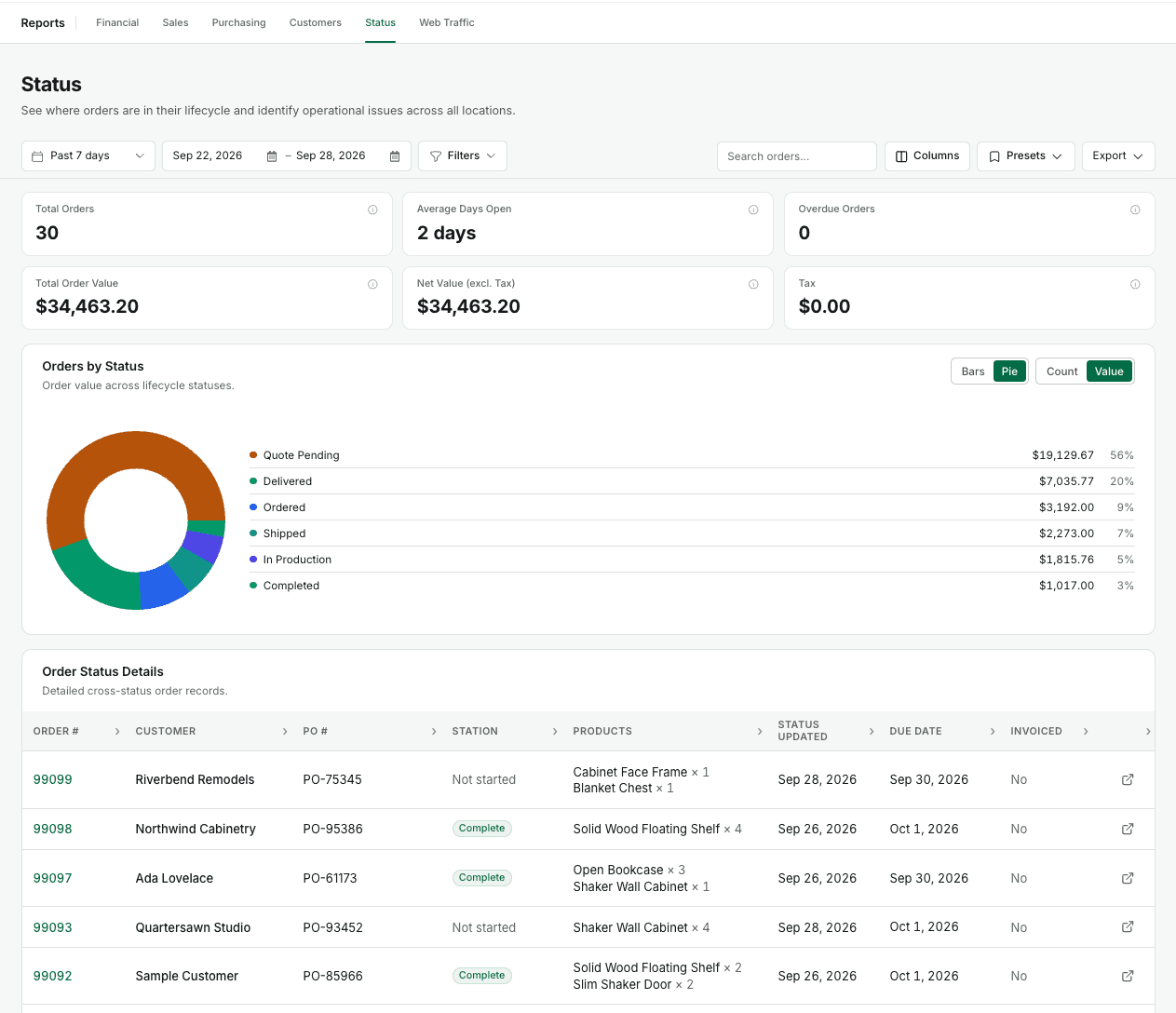The image size is (1176, 1013).
Task: Open external link icon for order 99092
Action: tap(1128, 976)
